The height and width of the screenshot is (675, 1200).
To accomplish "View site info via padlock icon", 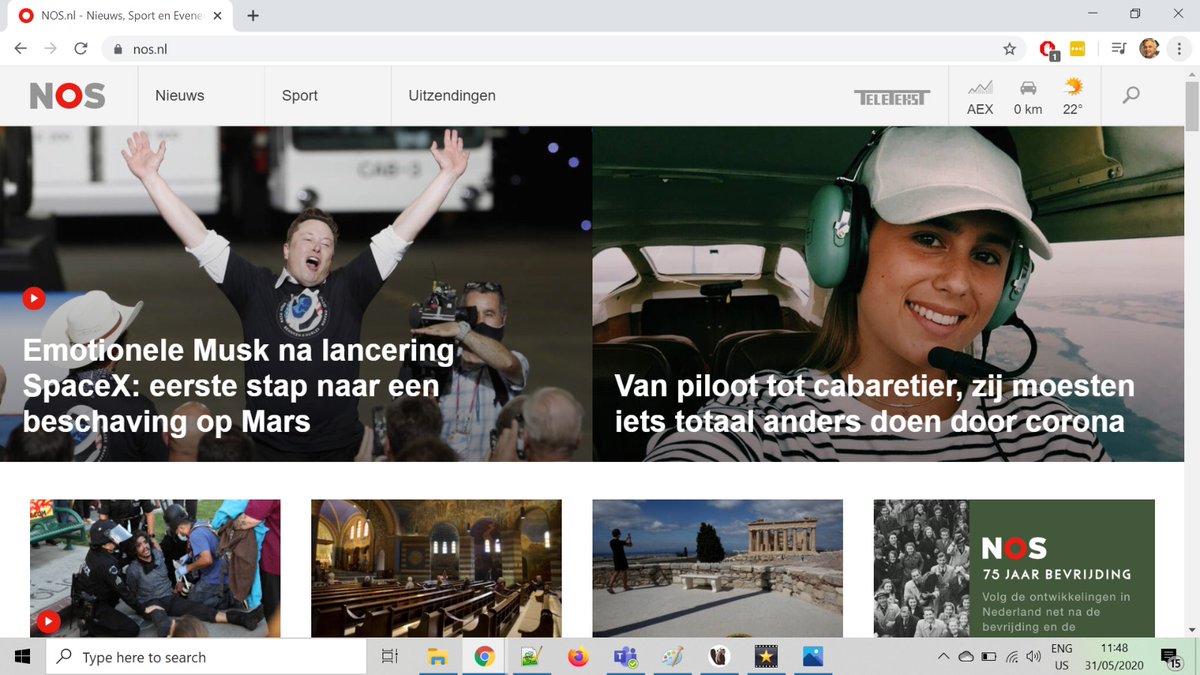I will click(118, 49).
